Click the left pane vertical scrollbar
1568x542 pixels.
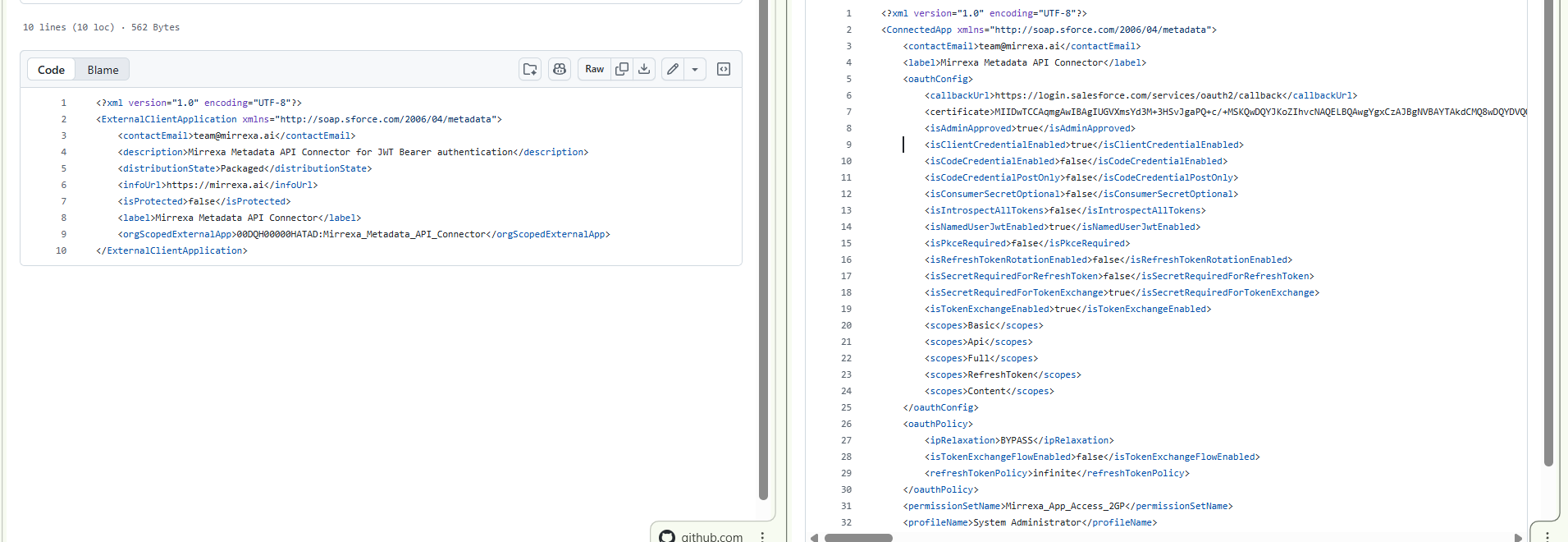[763, 250]
